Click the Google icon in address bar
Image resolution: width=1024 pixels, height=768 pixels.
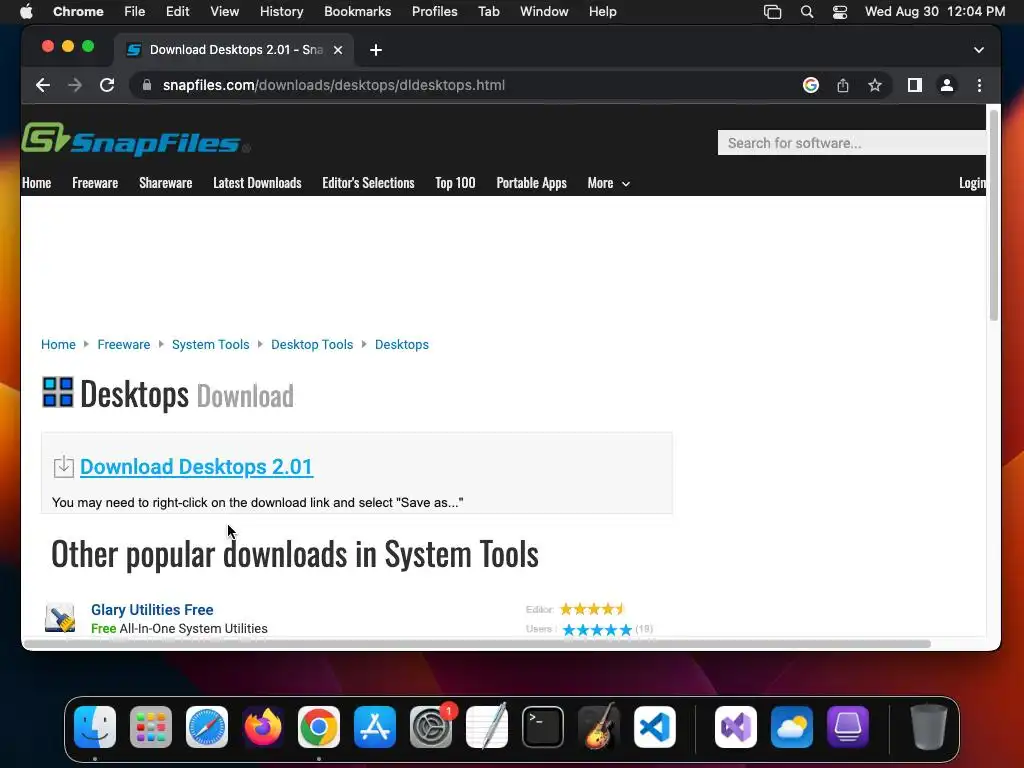810,85
